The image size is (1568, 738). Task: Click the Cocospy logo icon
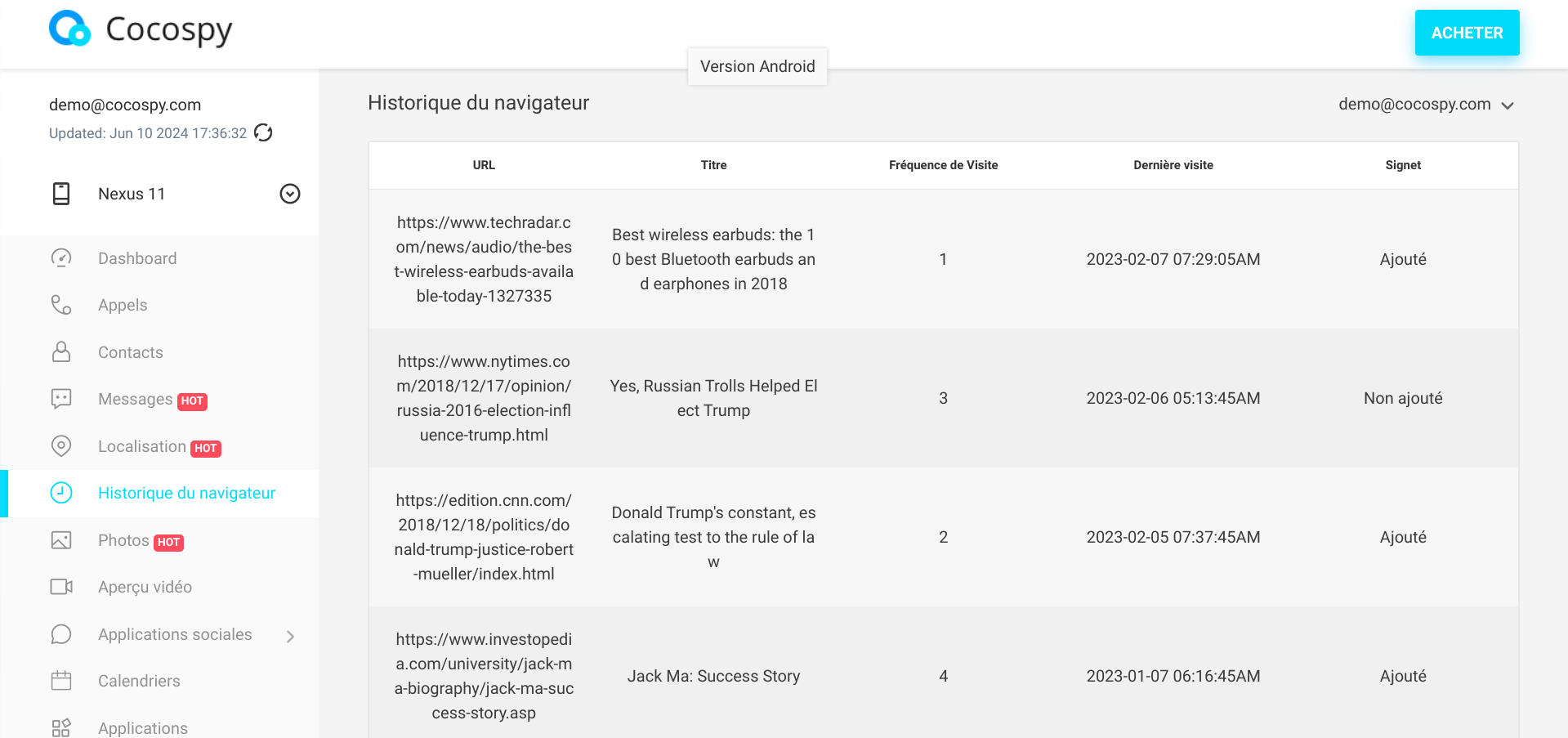pyautogui.click(x=69, y=29)
